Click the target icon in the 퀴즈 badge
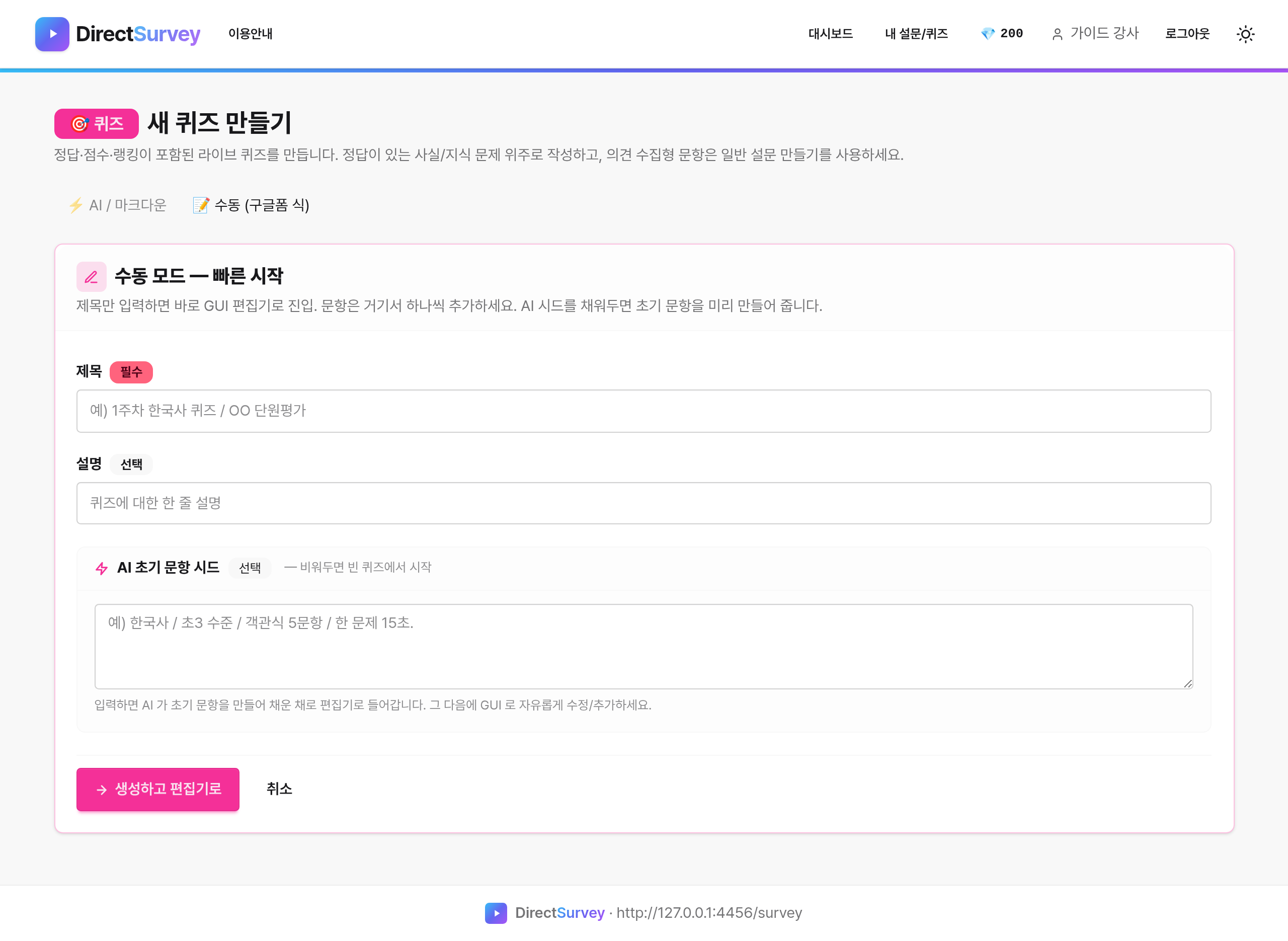The width and height of the screenshot is (1288, 941). [x=79, y=124]
